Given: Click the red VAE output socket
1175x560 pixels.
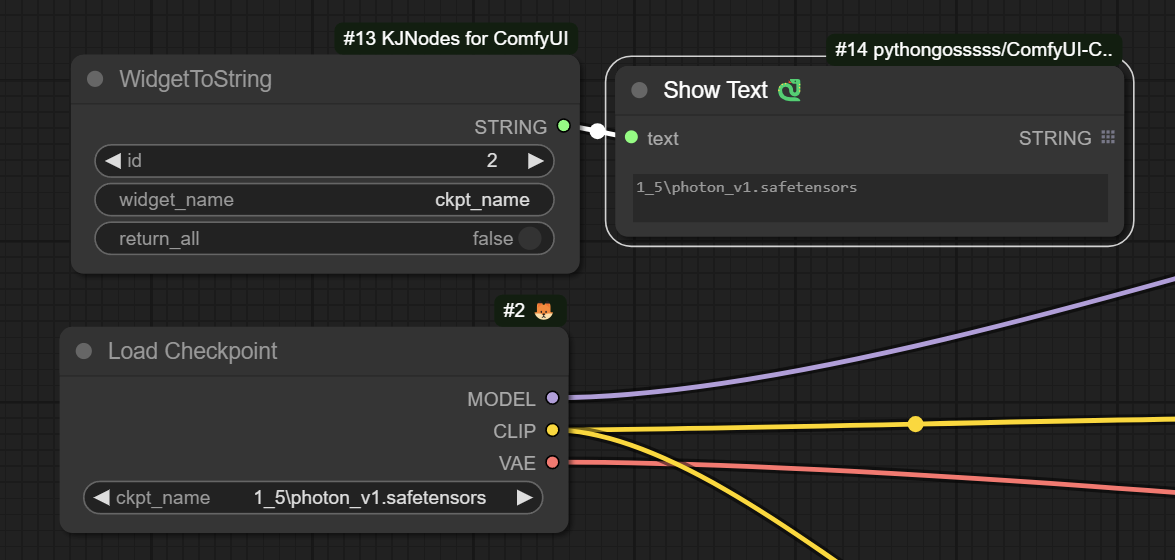Looking at the screenshot, I should click(x=552, y=463).
